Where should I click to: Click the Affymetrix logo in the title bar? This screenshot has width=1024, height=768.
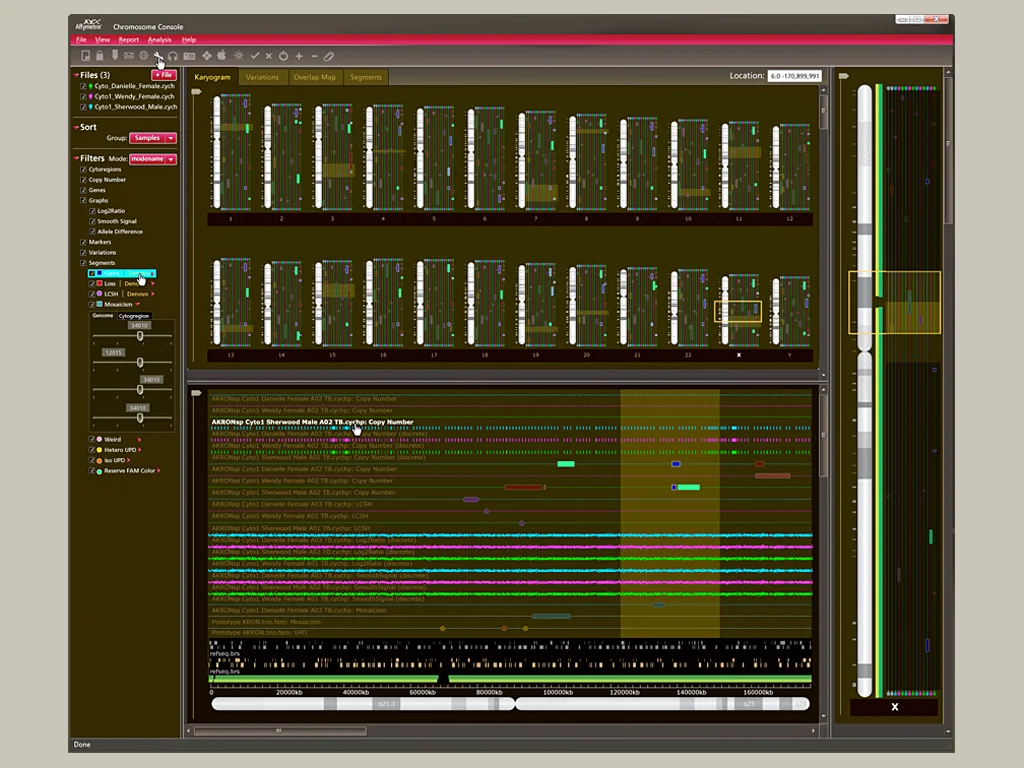(x=88, y=25)
